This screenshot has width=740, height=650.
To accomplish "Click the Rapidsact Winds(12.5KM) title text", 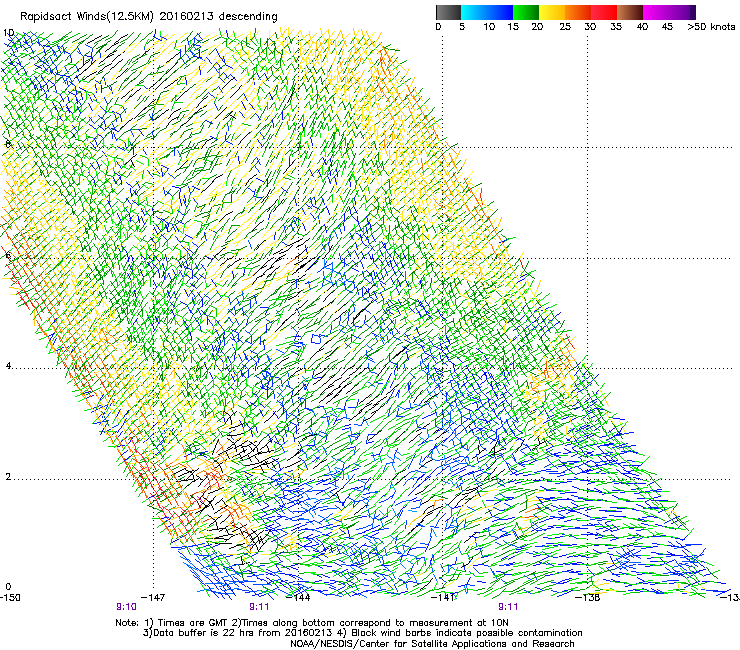I will 149,17.
